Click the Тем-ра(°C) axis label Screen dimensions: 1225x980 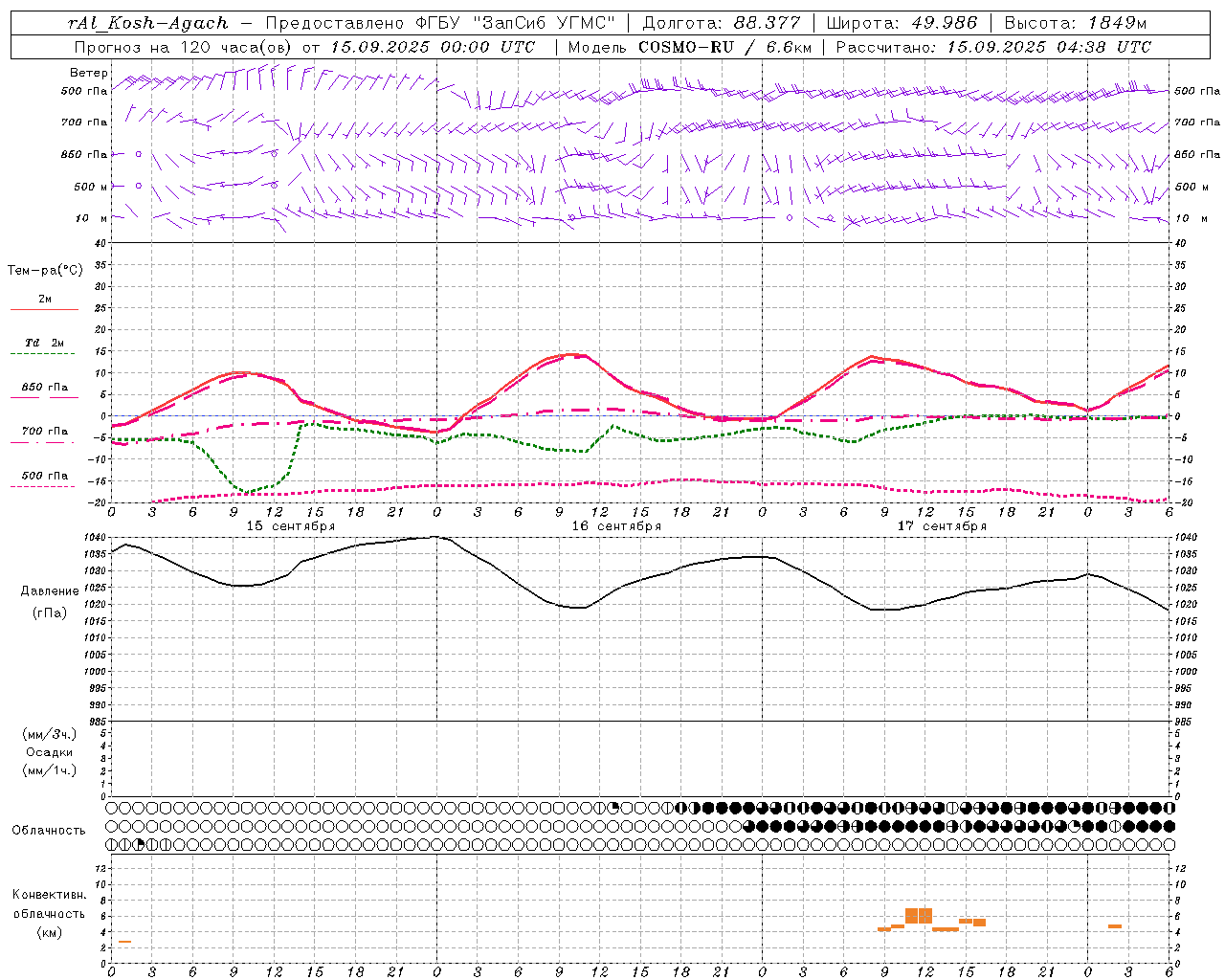point(45,271)
